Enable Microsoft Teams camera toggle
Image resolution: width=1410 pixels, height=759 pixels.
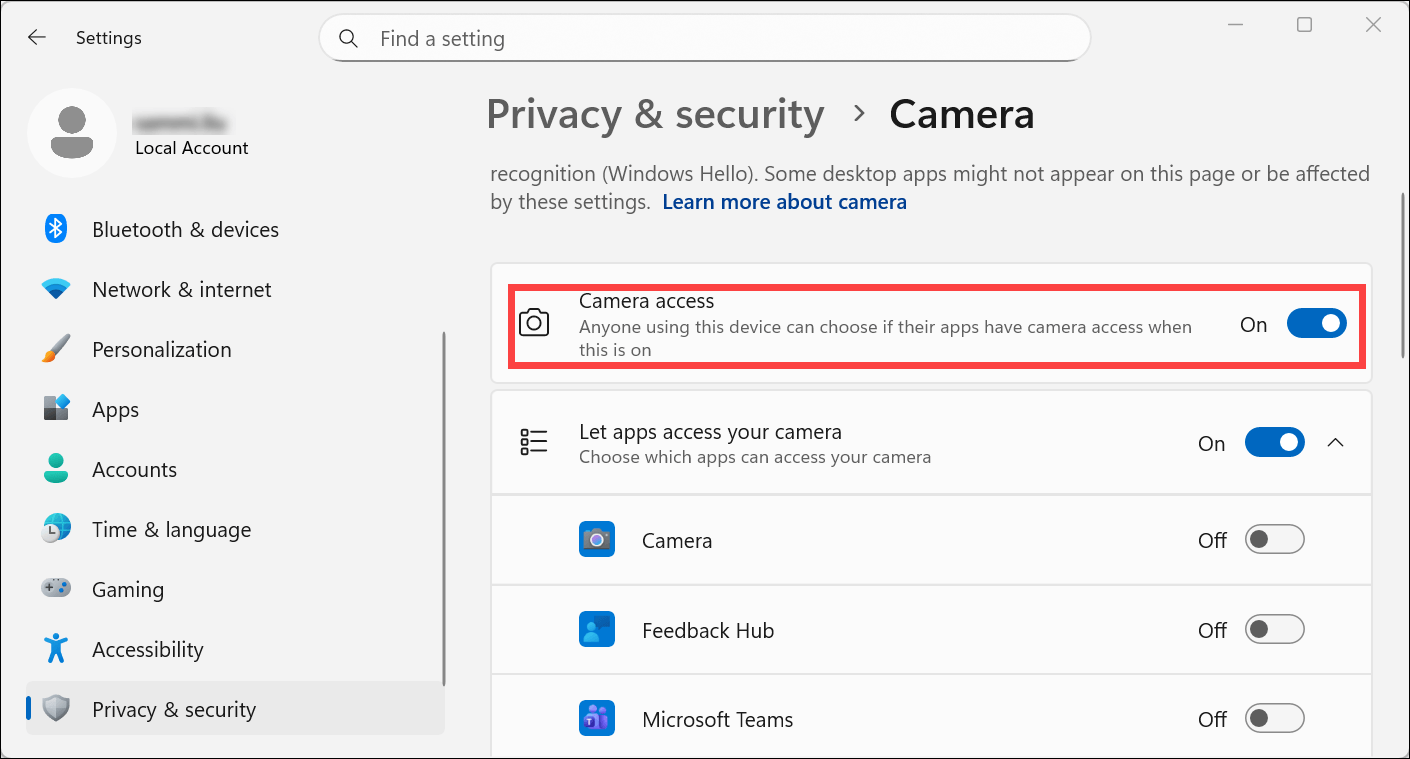(x=1274, y=718)
